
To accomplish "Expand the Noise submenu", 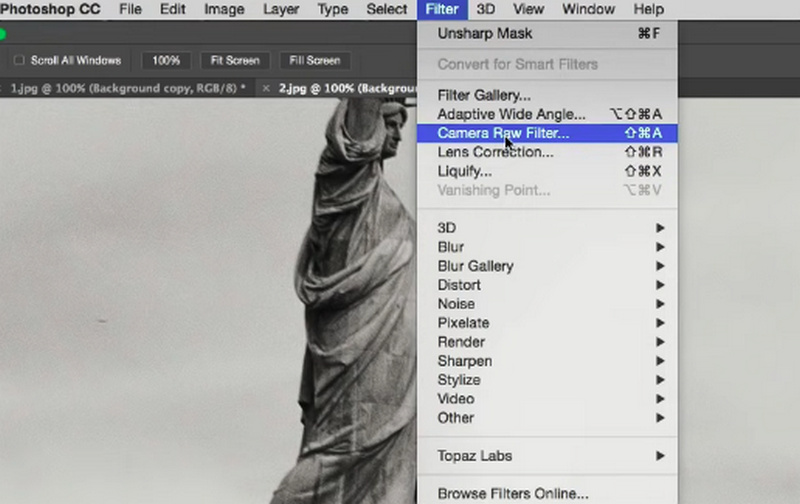I will tap(547, 304).
